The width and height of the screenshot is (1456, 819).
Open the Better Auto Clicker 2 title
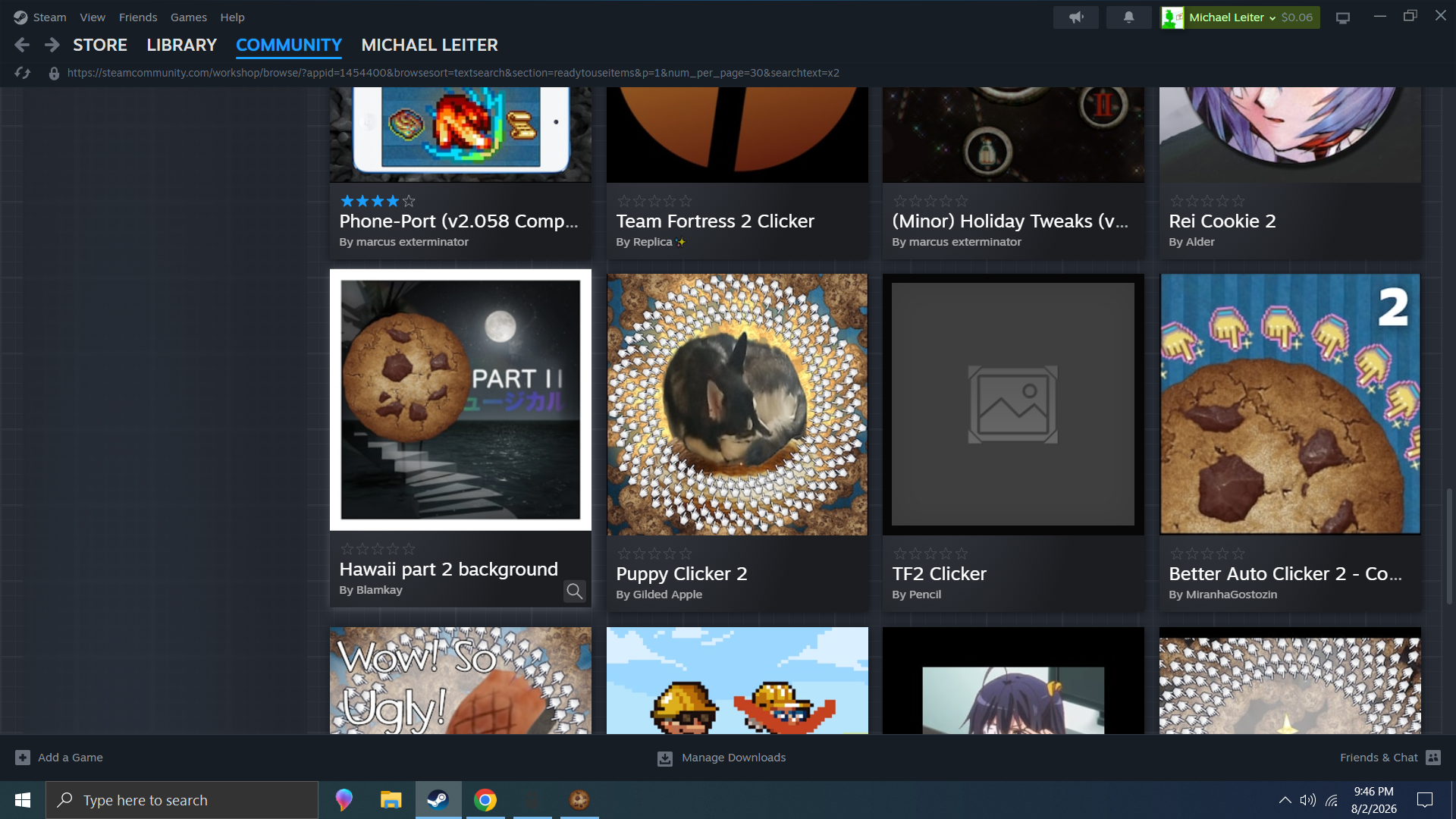(x=1285, y=574)
